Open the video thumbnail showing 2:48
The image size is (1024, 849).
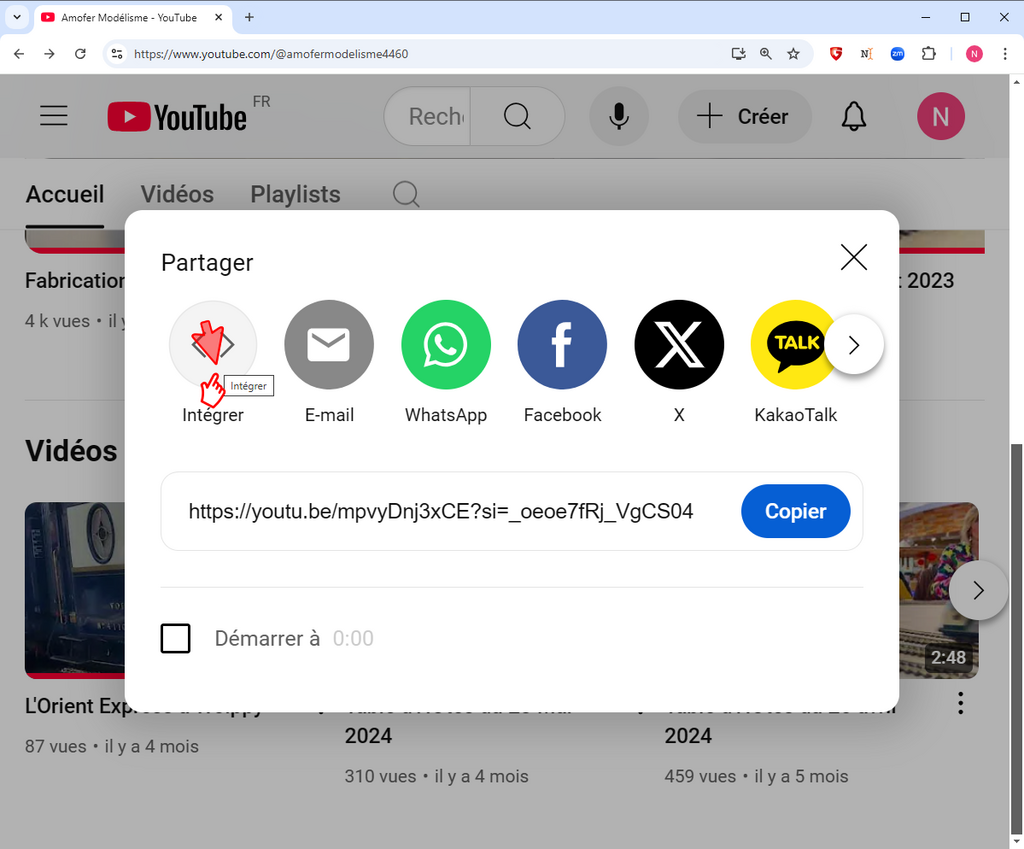(x=938, y=590)
